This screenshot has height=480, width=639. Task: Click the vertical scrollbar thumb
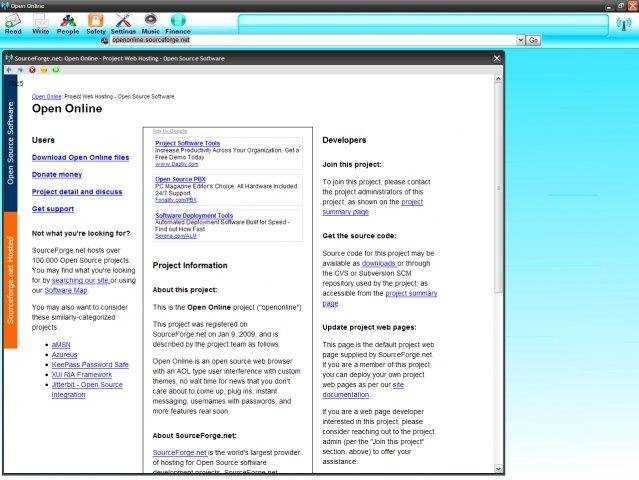click(x=498, y=188)
